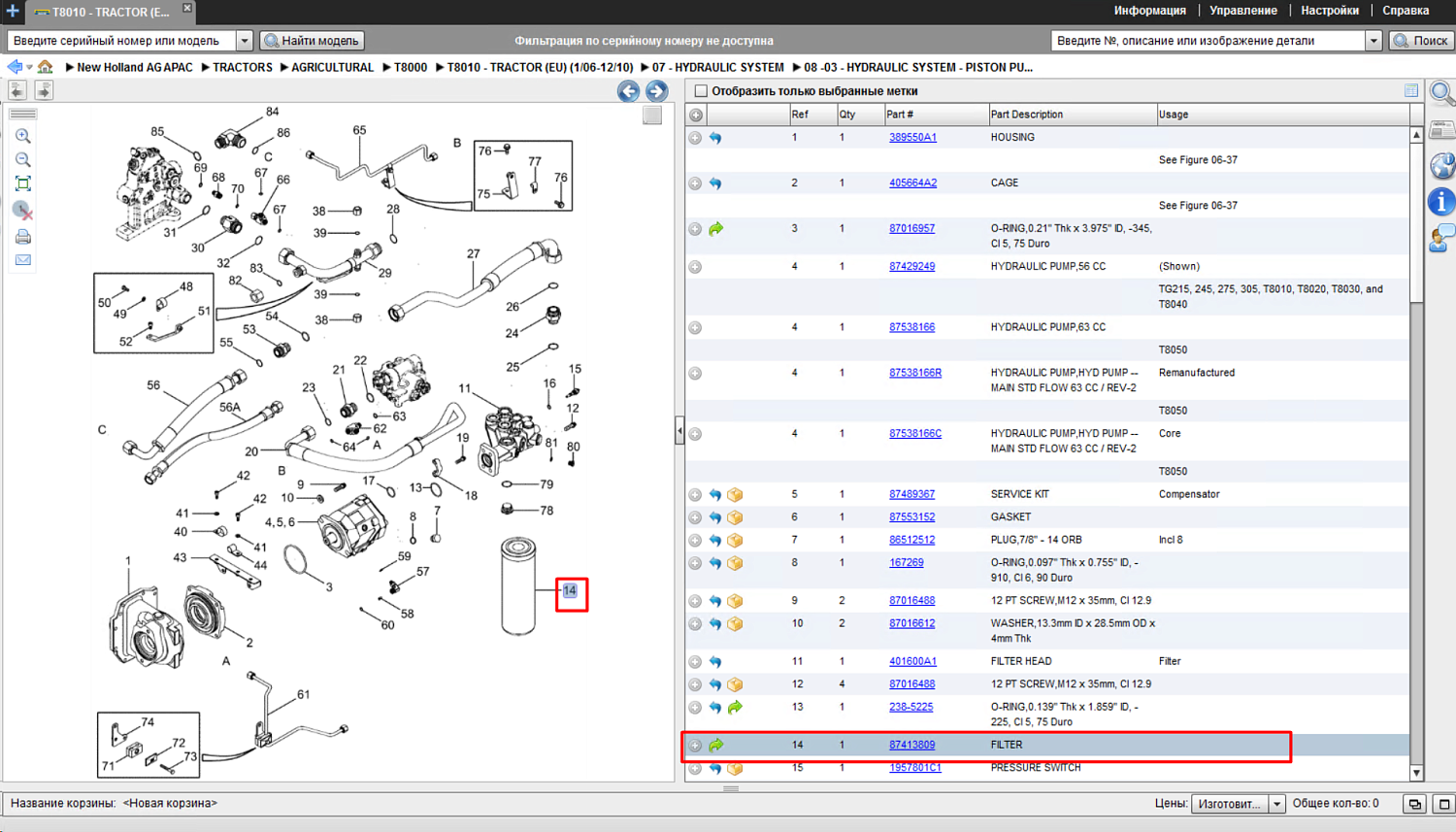Add the HOUSING part with its plus icon

[695, 138]
